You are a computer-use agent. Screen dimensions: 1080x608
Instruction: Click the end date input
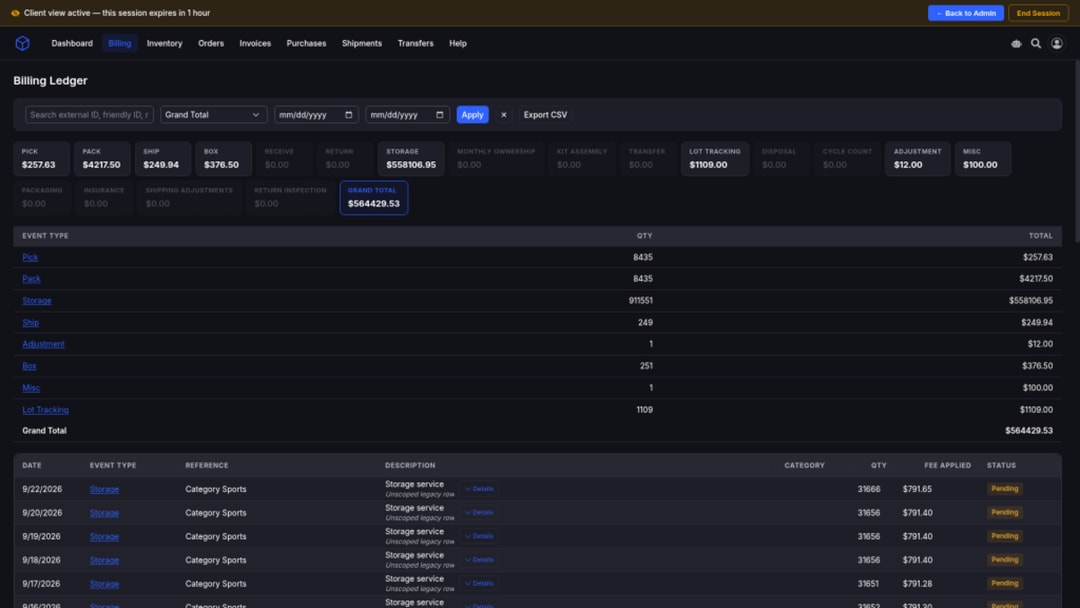(407, 115)
